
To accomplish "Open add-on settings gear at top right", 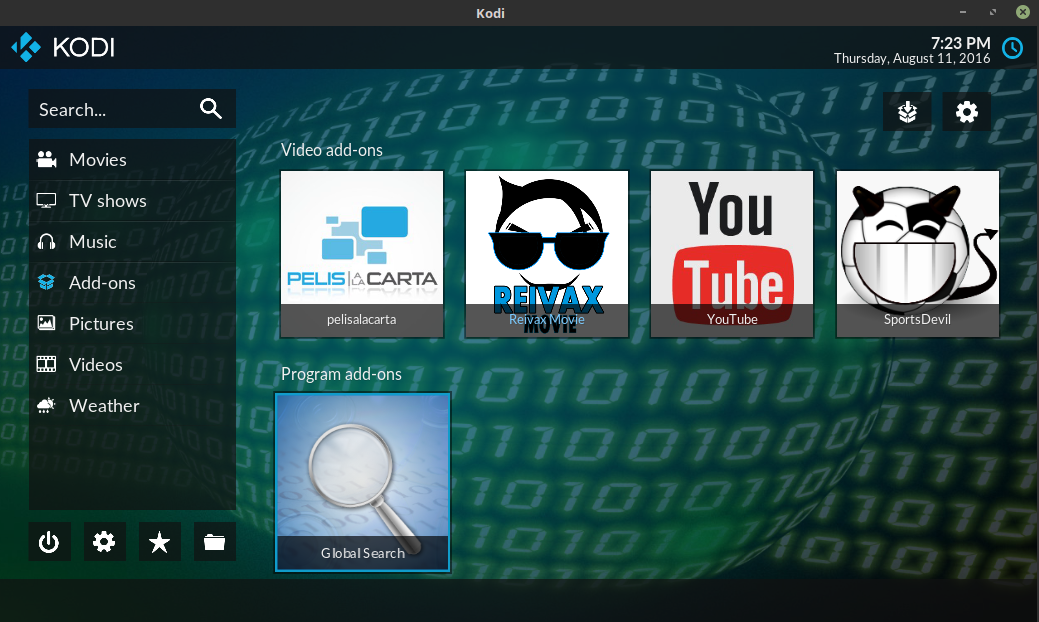I will click(x=967, y=112).
